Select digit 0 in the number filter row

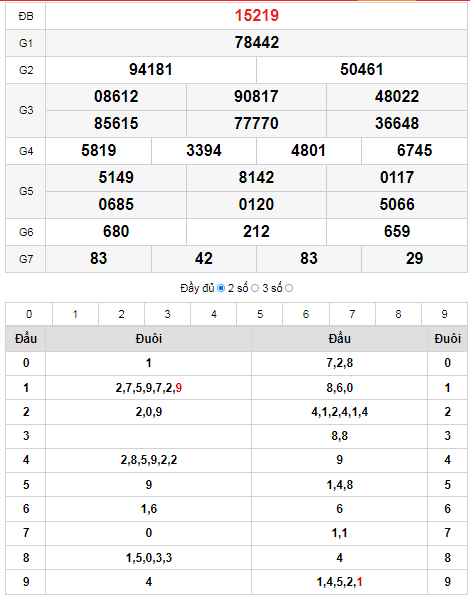click(29, 314)
